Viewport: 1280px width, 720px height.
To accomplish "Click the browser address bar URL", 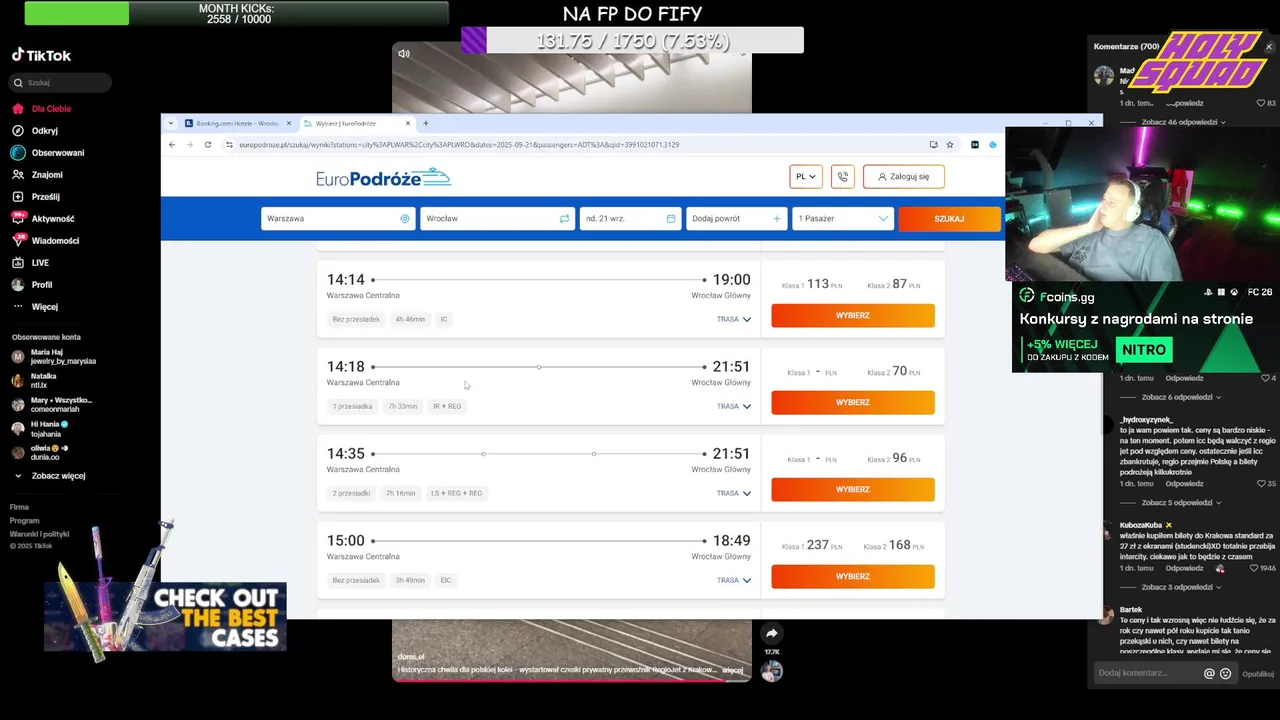I will click(459, 145).
